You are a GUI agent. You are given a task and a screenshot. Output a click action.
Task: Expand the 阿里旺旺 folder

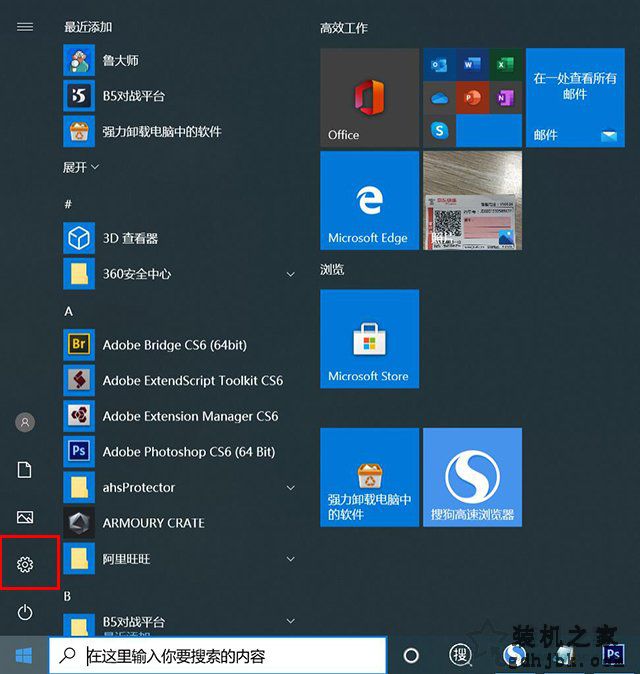[x=291, y=559]
